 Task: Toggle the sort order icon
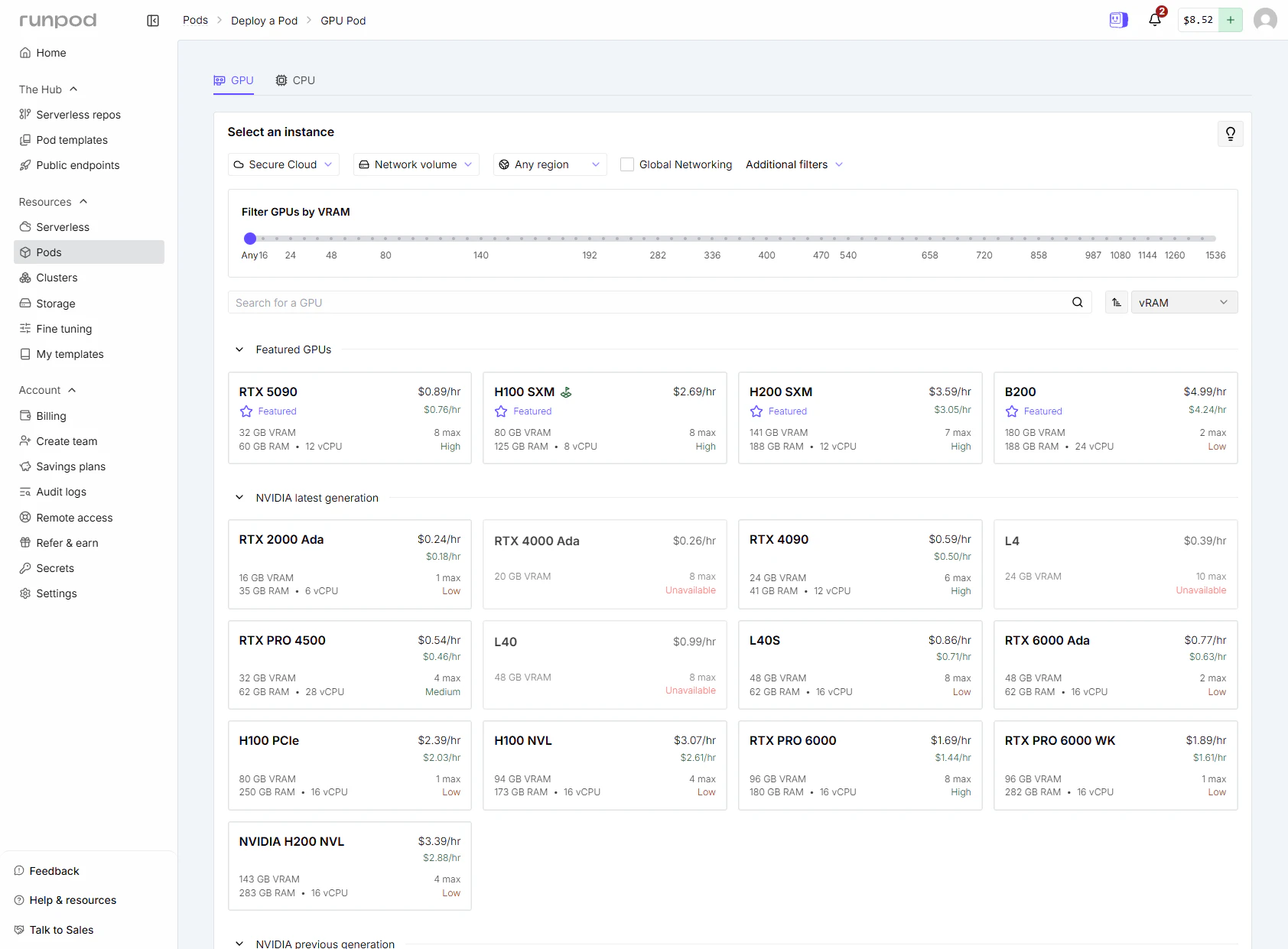click(x=1117, y=303)
